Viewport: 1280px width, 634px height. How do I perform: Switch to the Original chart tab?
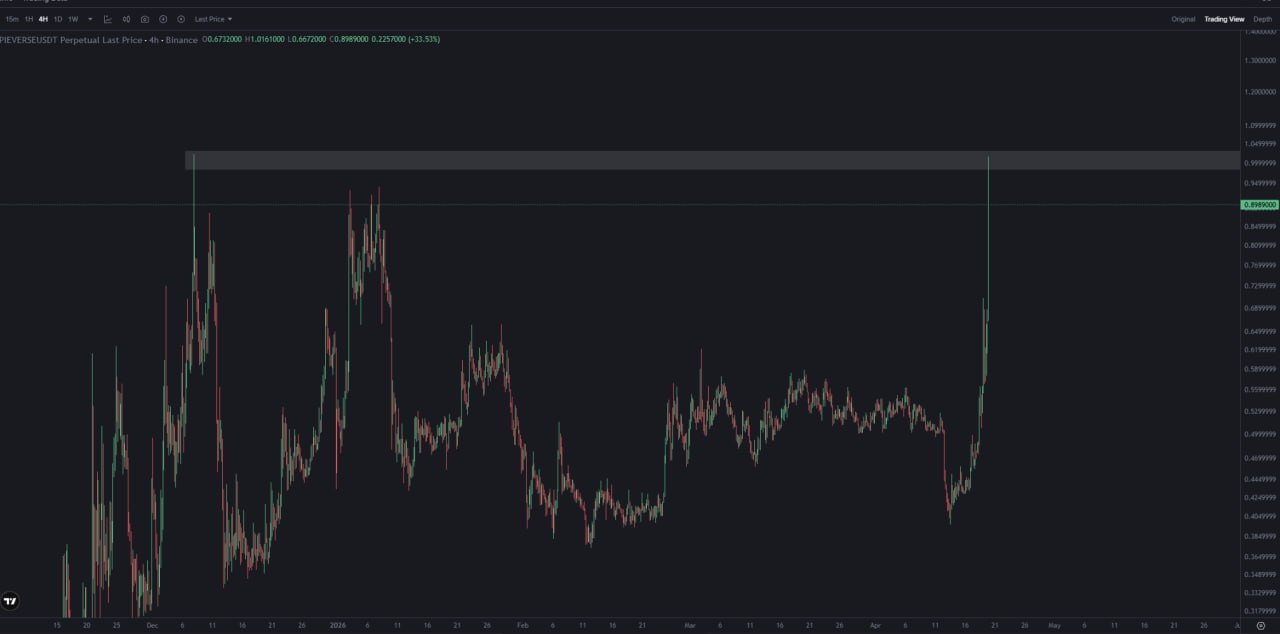(x=1183, y=19)
